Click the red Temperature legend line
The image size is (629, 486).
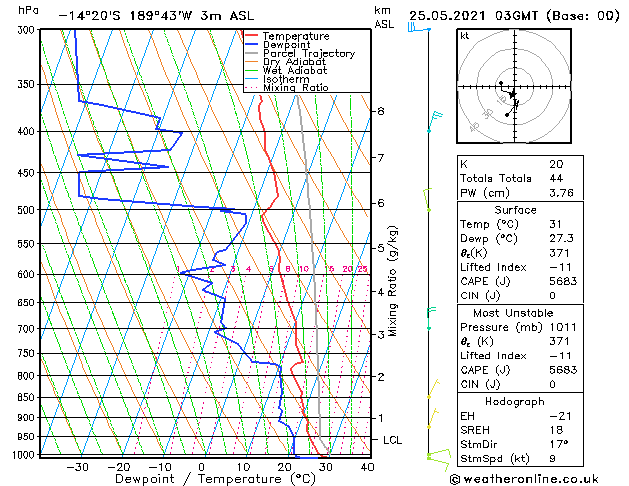252,36
